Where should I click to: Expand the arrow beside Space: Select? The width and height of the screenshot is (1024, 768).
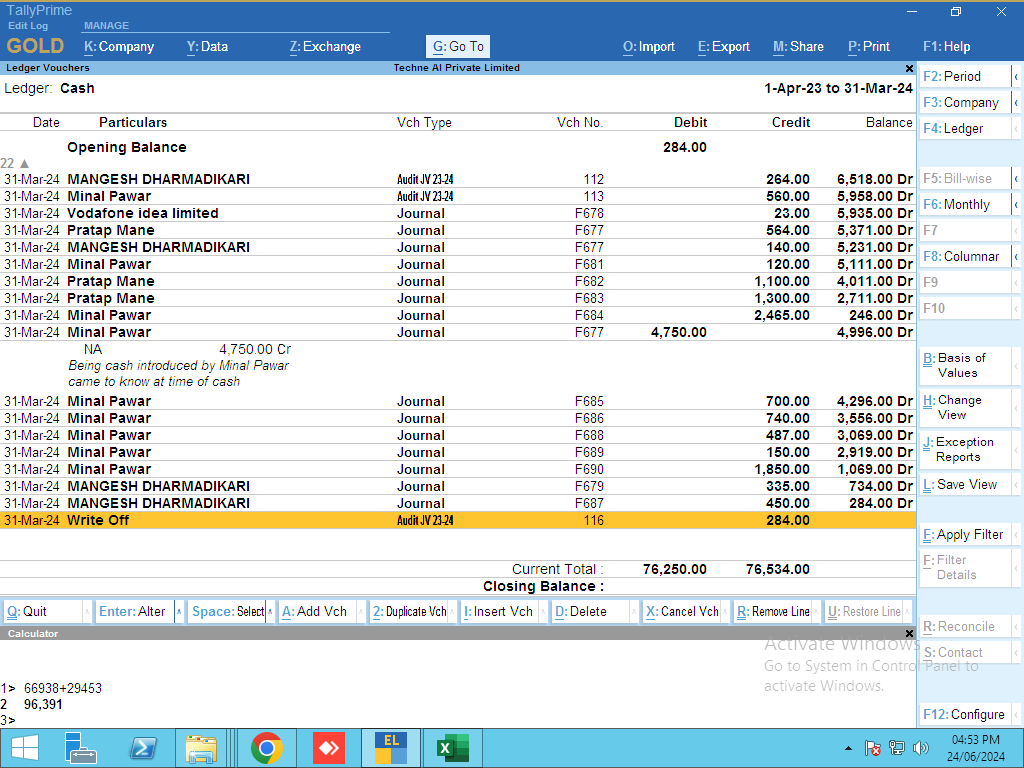[270, 612]
